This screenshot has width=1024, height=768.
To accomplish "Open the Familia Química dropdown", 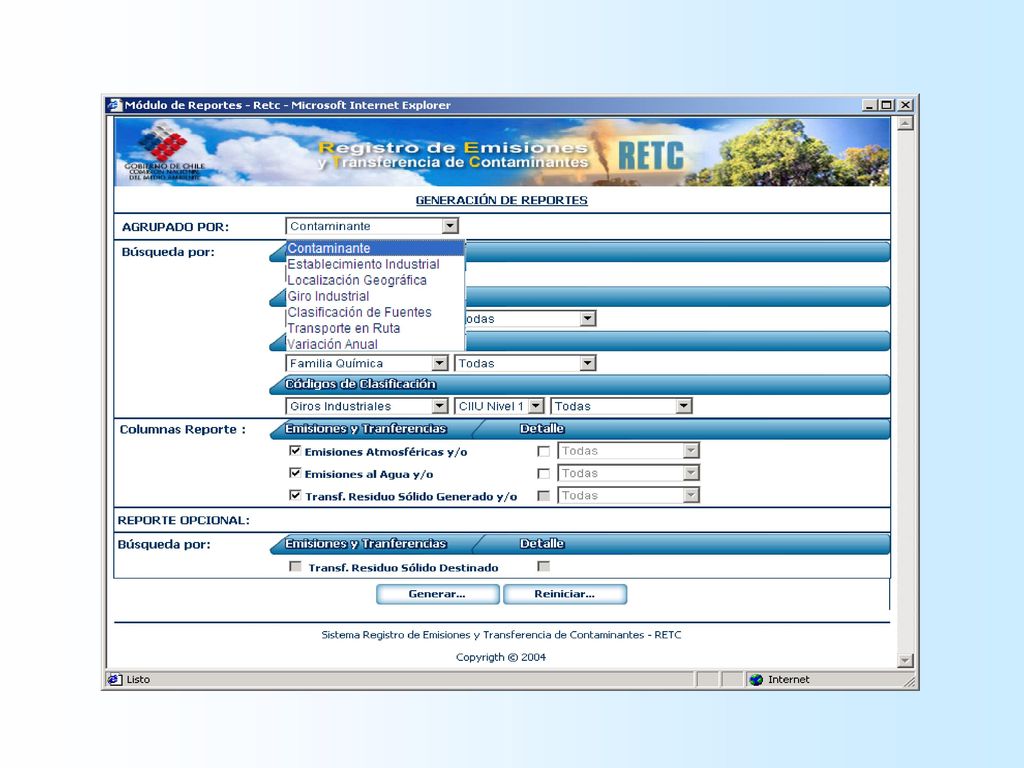I will [366, 363].
